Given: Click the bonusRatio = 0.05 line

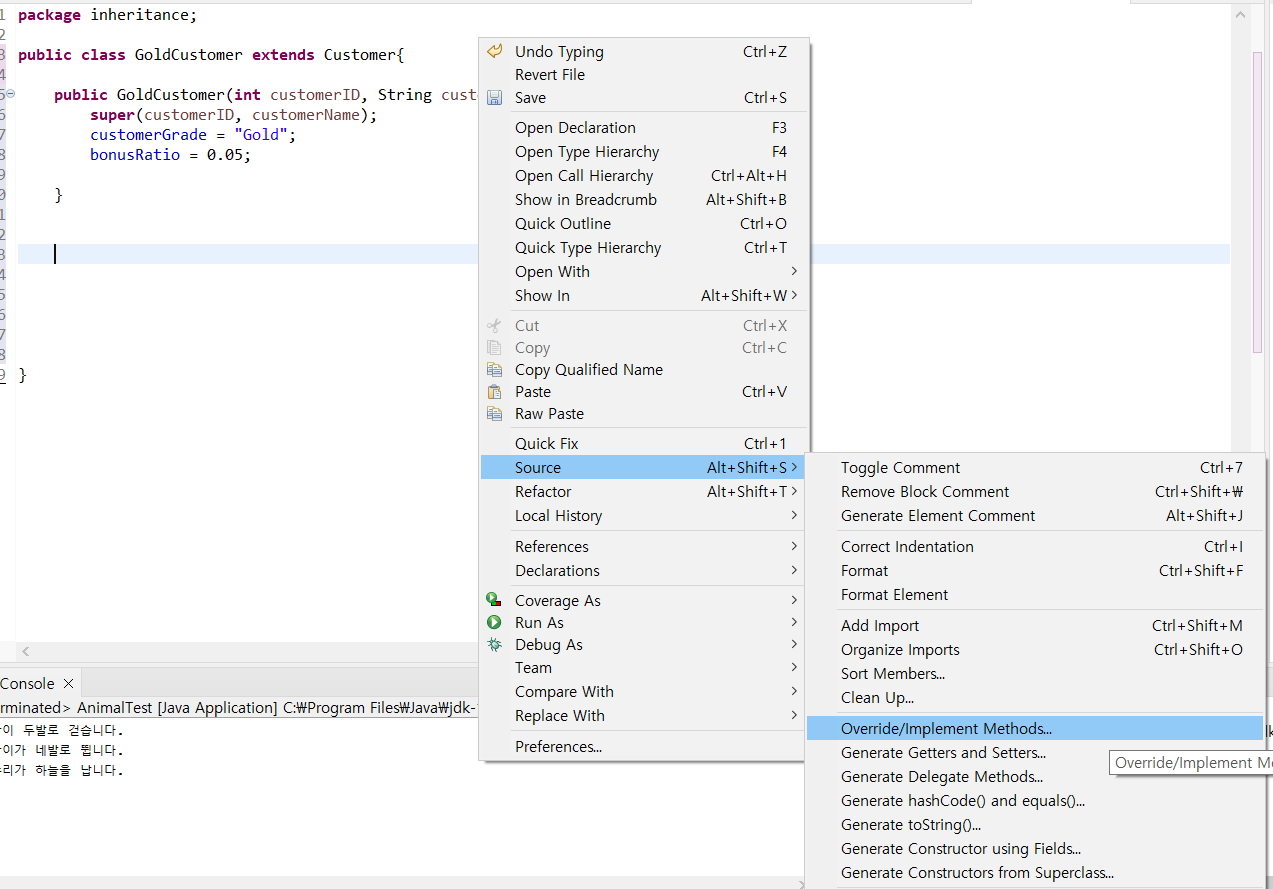Looking at the screenshot, I should 170,155.
